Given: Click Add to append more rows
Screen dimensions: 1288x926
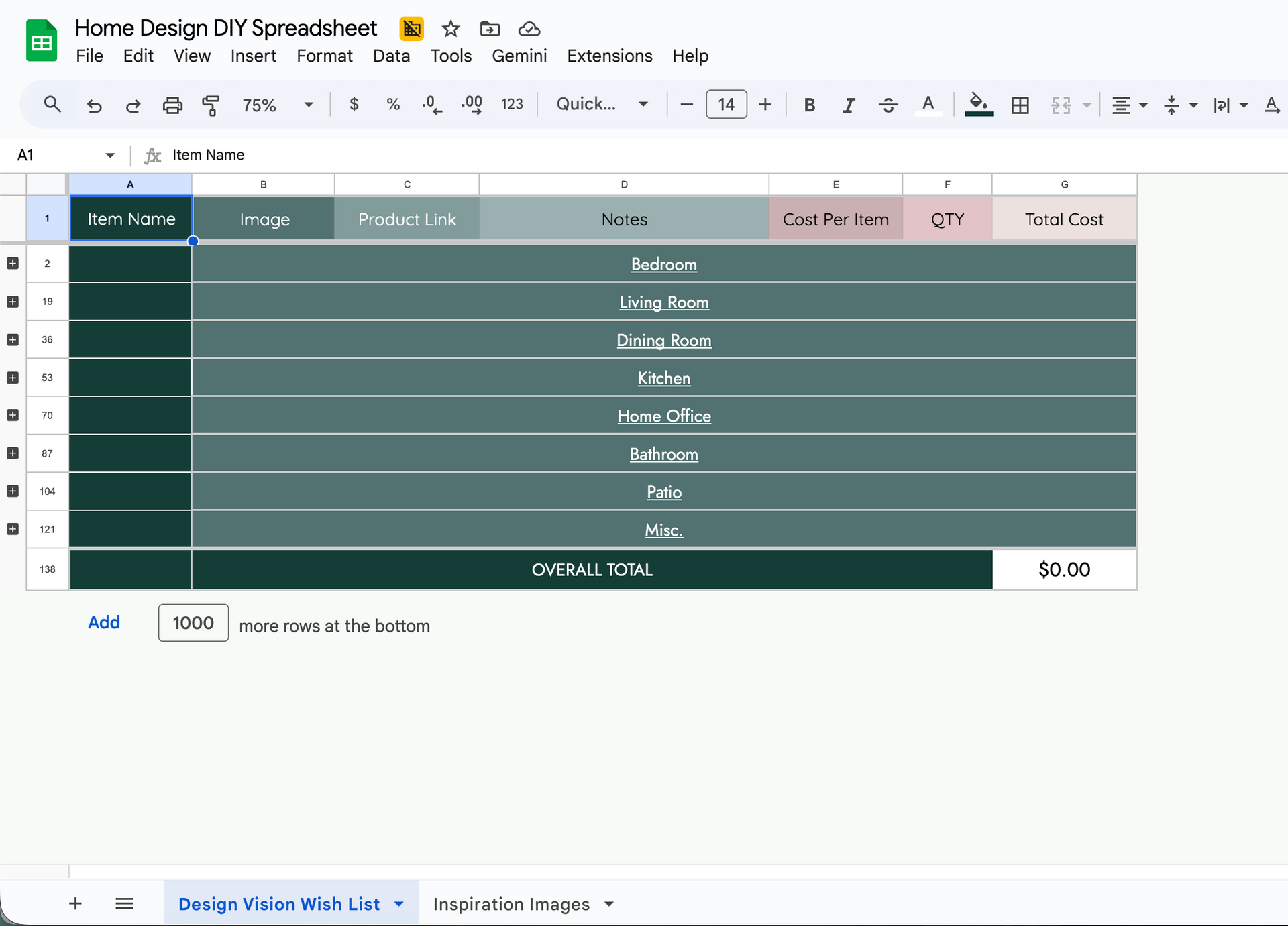Looking at the screenshot, I should tap(104, 622).
